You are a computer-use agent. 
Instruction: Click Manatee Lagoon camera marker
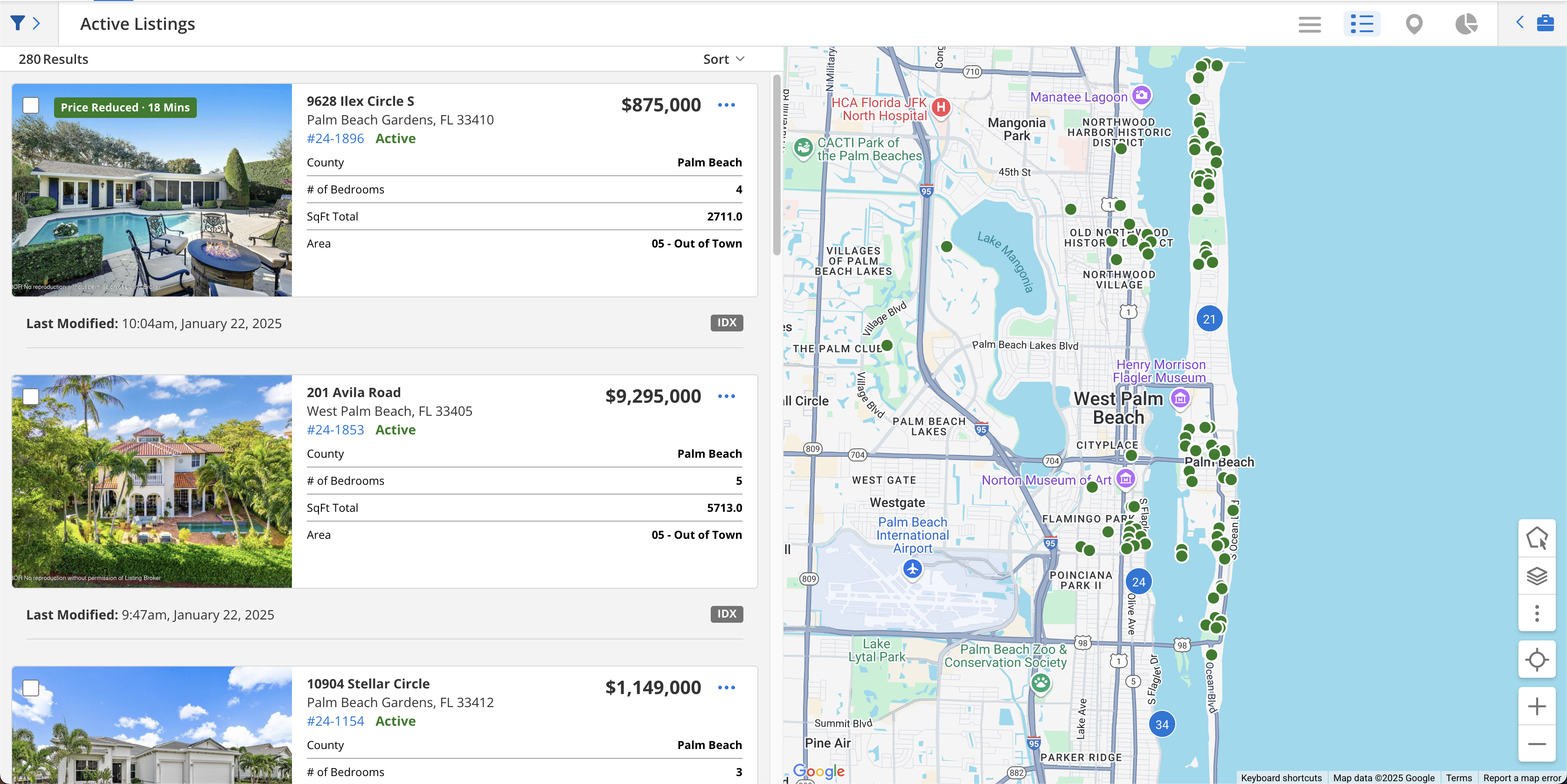coord(1142,96)
